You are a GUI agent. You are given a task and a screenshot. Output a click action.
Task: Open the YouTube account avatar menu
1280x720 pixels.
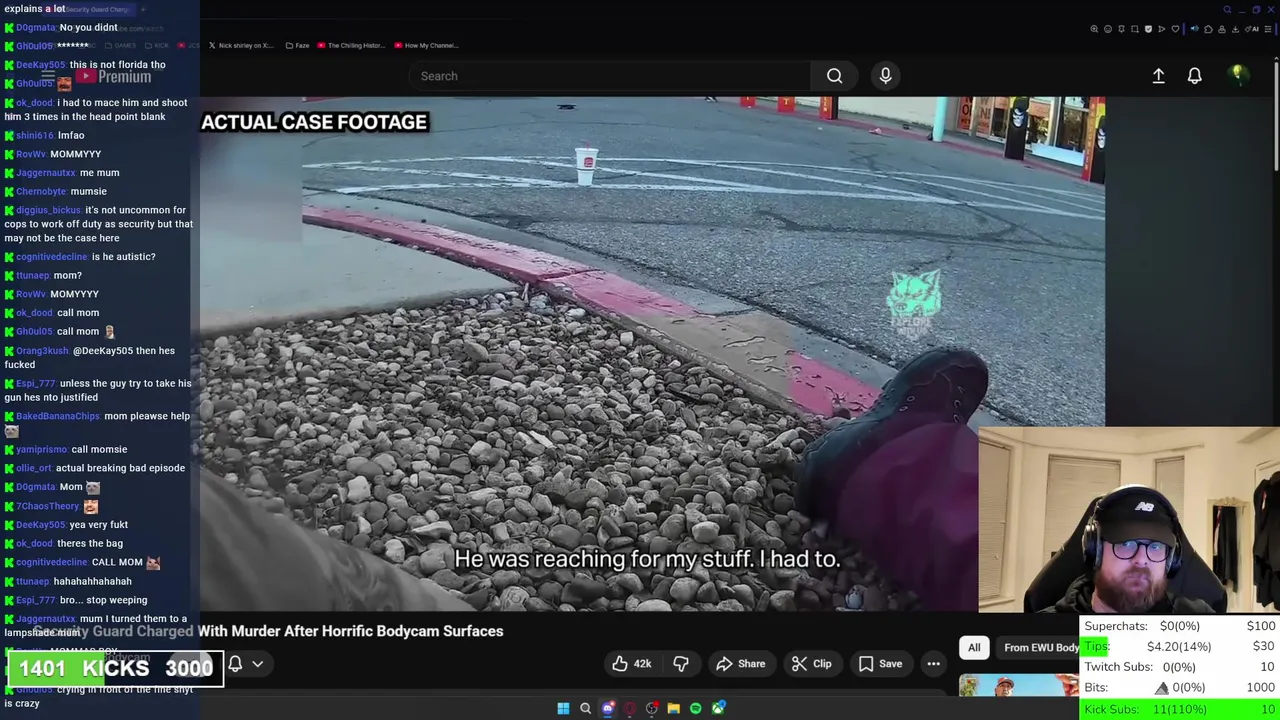click(1237, 75)
